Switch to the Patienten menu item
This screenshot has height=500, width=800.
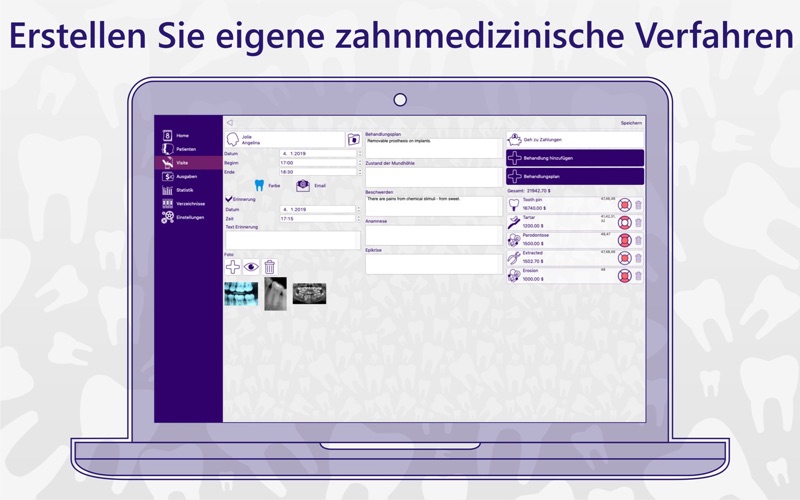click(186, 149)
